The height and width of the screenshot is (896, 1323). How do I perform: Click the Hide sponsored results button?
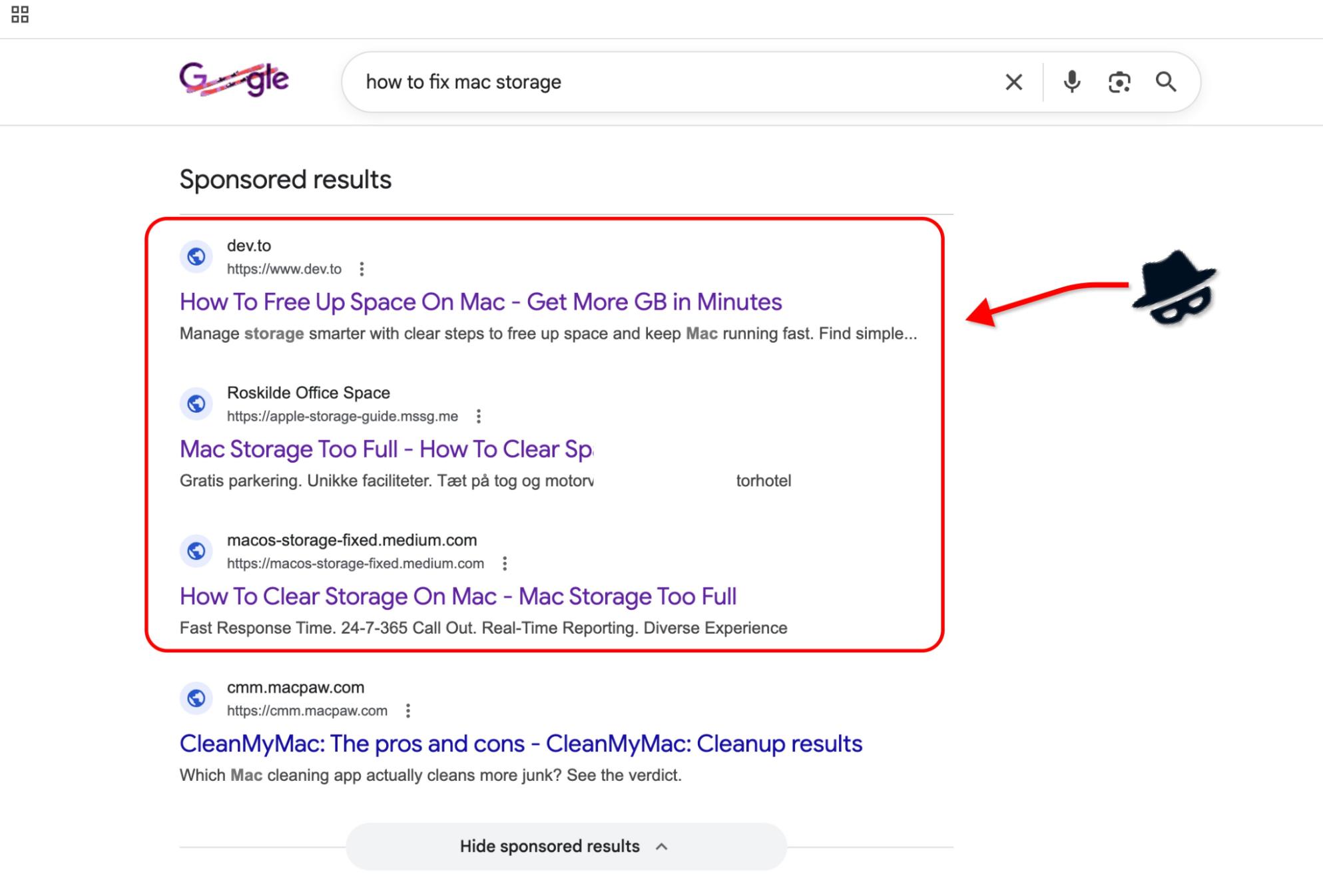click(x=550, y=846)
